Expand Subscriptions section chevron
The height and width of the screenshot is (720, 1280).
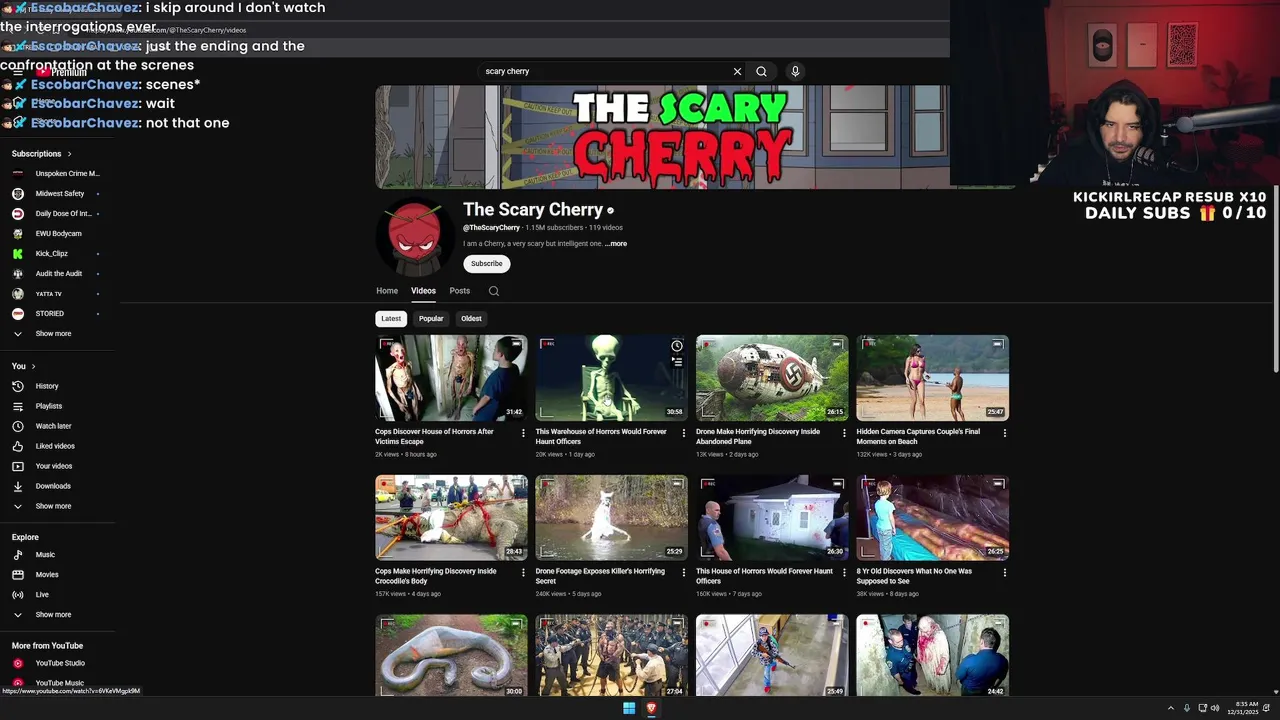[x=69, y=154]
